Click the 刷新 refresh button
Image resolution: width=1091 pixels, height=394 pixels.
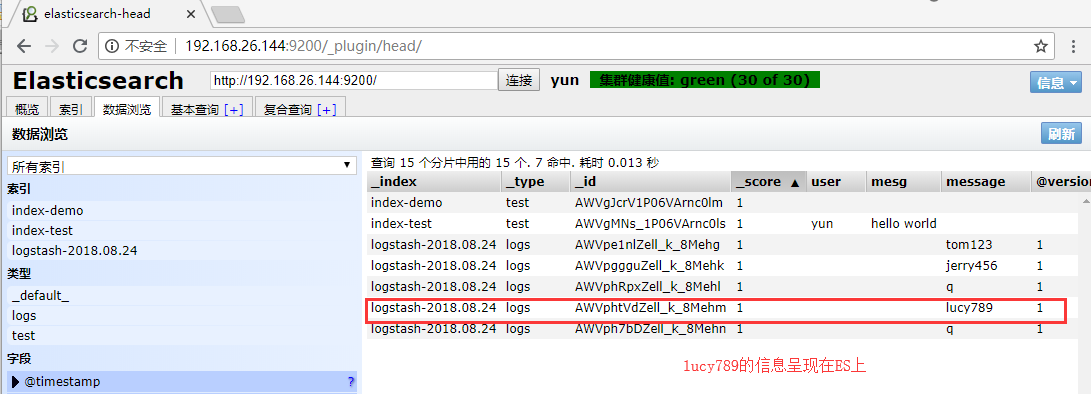(x=1061, y=134)
